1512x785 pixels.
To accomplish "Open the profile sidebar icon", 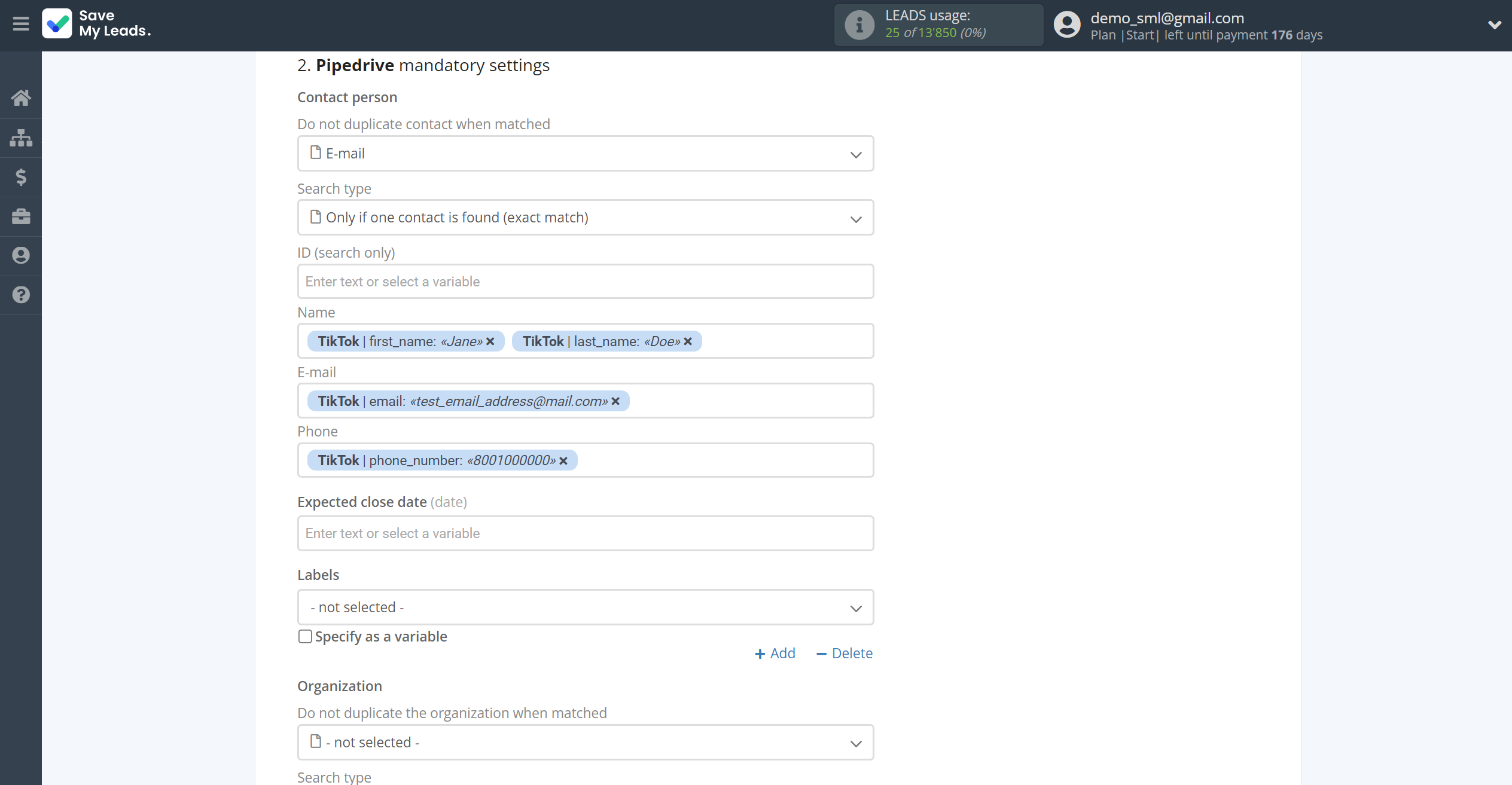I will [21, 255].
